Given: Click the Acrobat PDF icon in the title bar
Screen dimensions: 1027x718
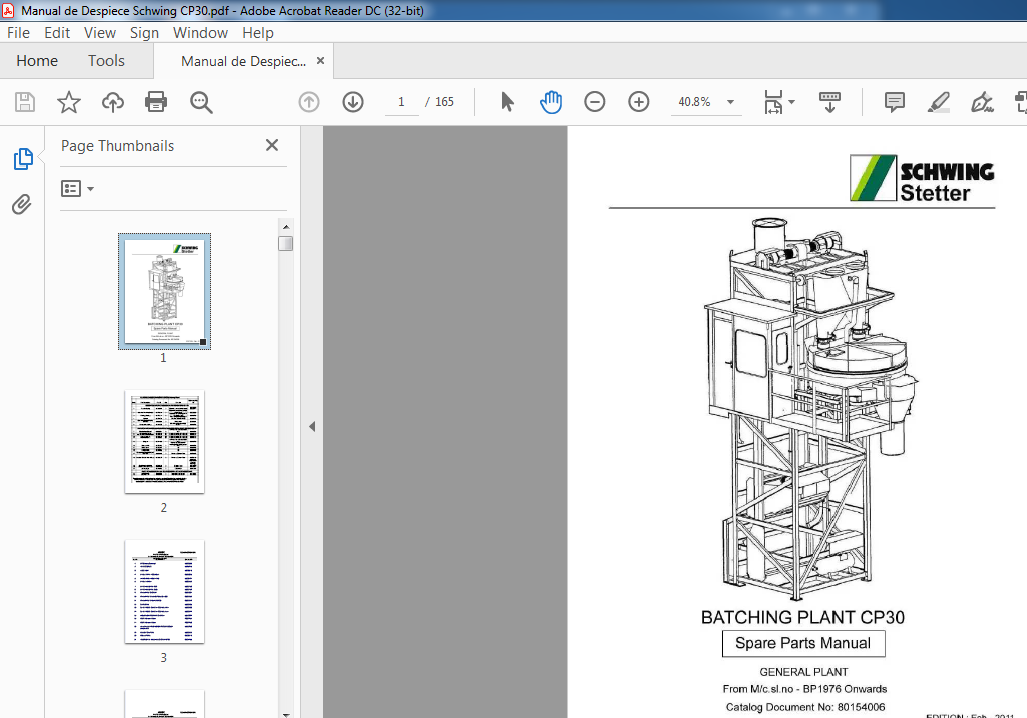Looking at the screenshot, I should pos(9,10).
